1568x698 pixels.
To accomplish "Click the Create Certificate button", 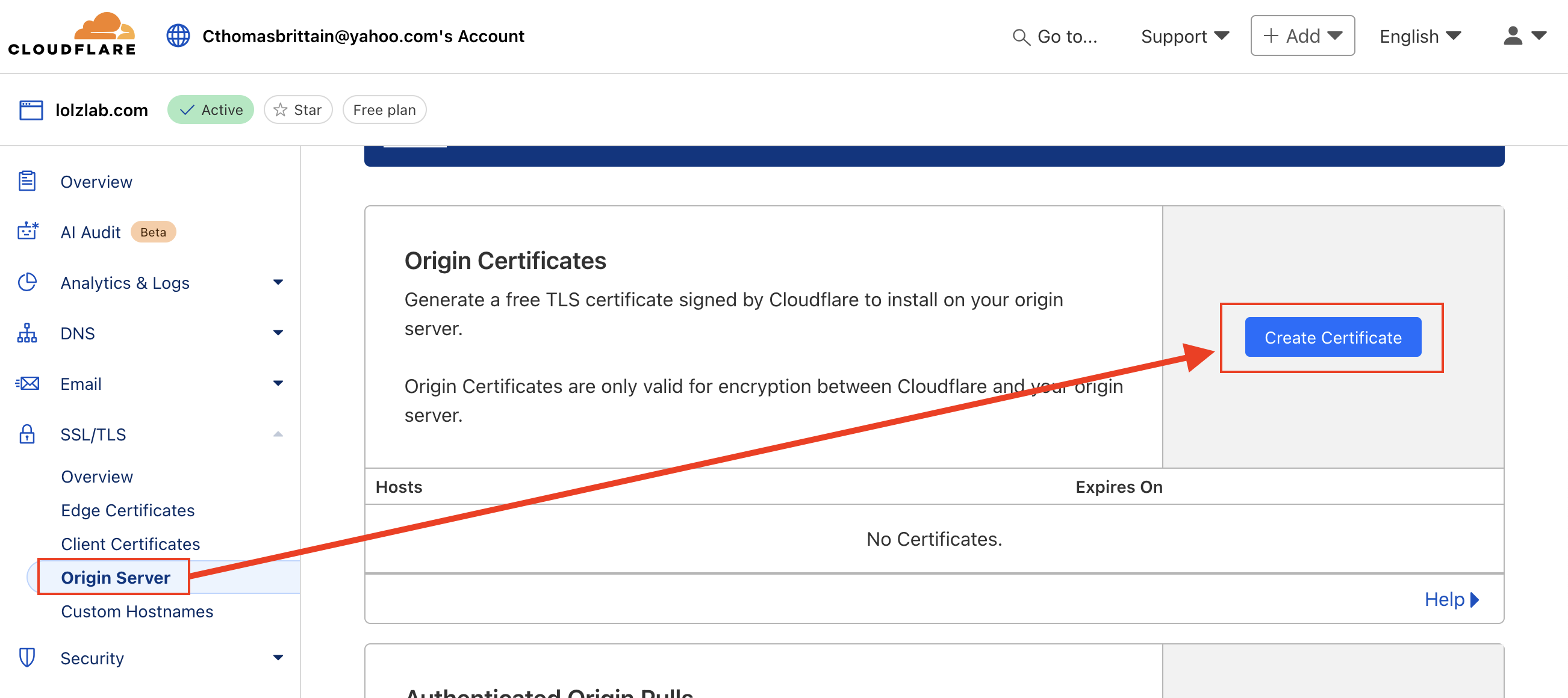I will [x=1333, y=338].
